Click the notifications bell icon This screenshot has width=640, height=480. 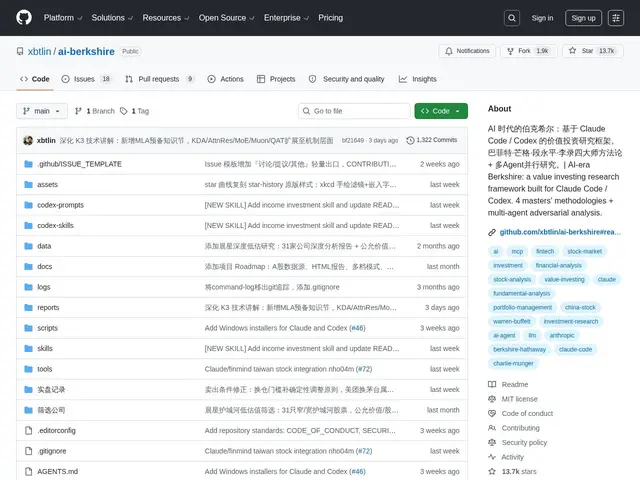tap(449, 51)
